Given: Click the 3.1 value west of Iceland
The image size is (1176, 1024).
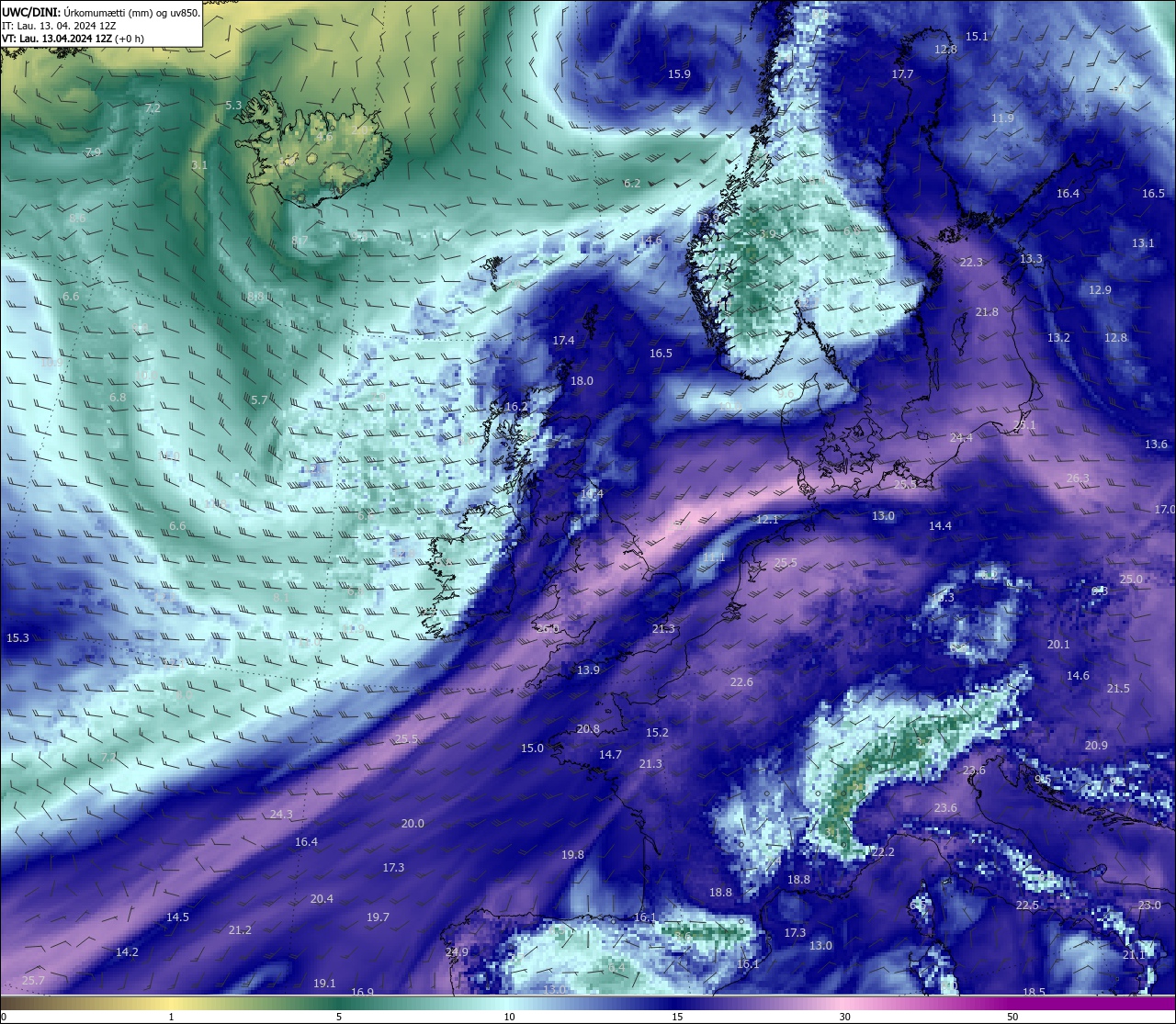Looking at the screenshot, I should tap(199, 165).
